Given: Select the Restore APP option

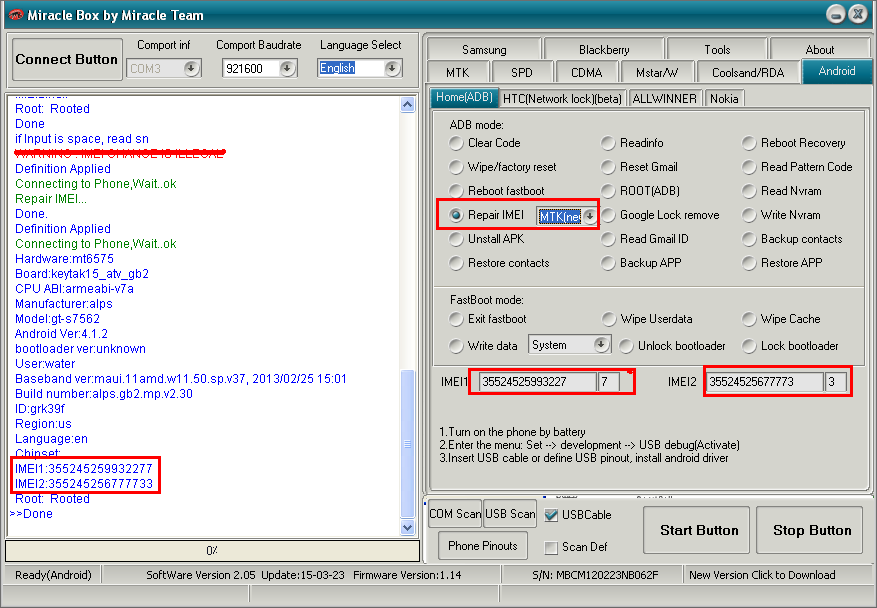Looking at the screenshot, I should pos(782,263).
